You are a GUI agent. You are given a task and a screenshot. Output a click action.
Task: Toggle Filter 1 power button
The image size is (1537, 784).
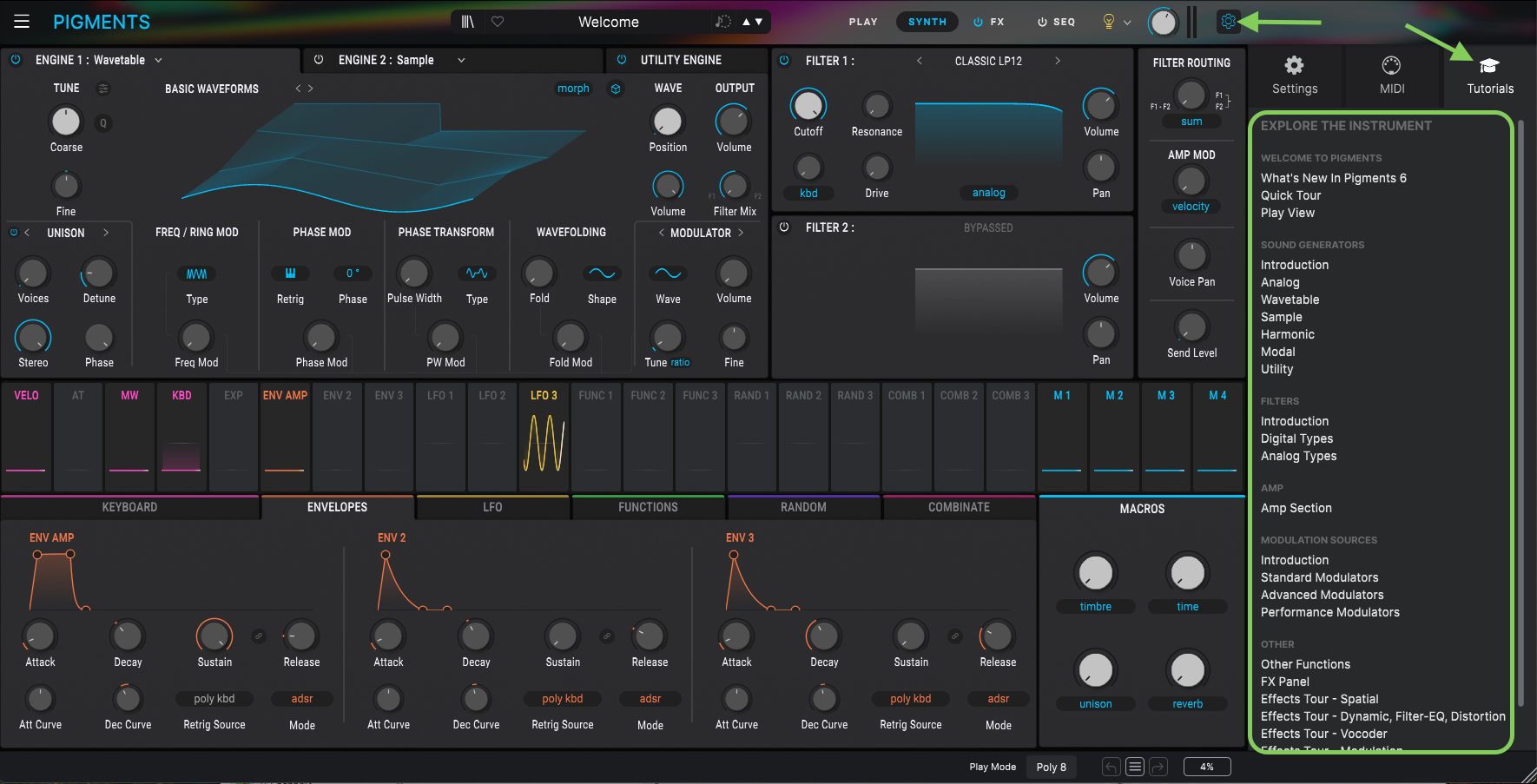784,61
